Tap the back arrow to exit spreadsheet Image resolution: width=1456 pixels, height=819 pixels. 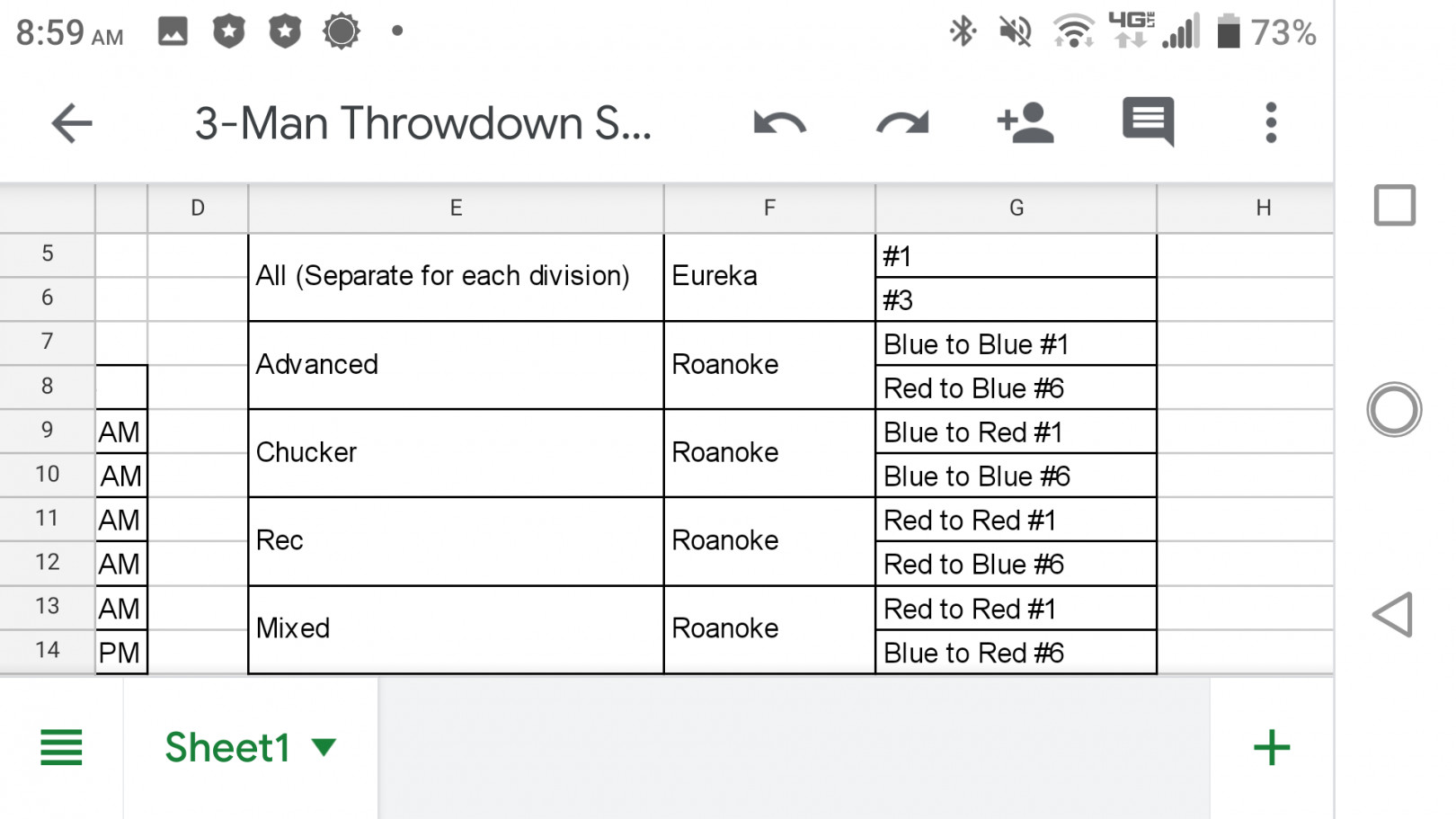tap(72, 123)
